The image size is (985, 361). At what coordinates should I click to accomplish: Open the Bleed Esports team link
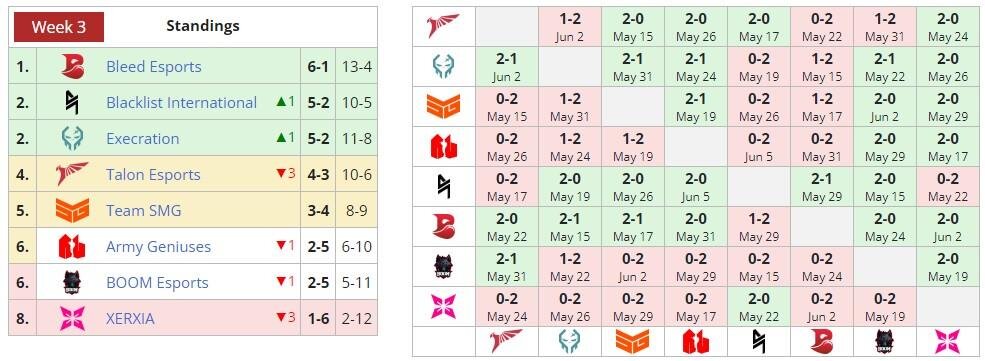point(154,67)
